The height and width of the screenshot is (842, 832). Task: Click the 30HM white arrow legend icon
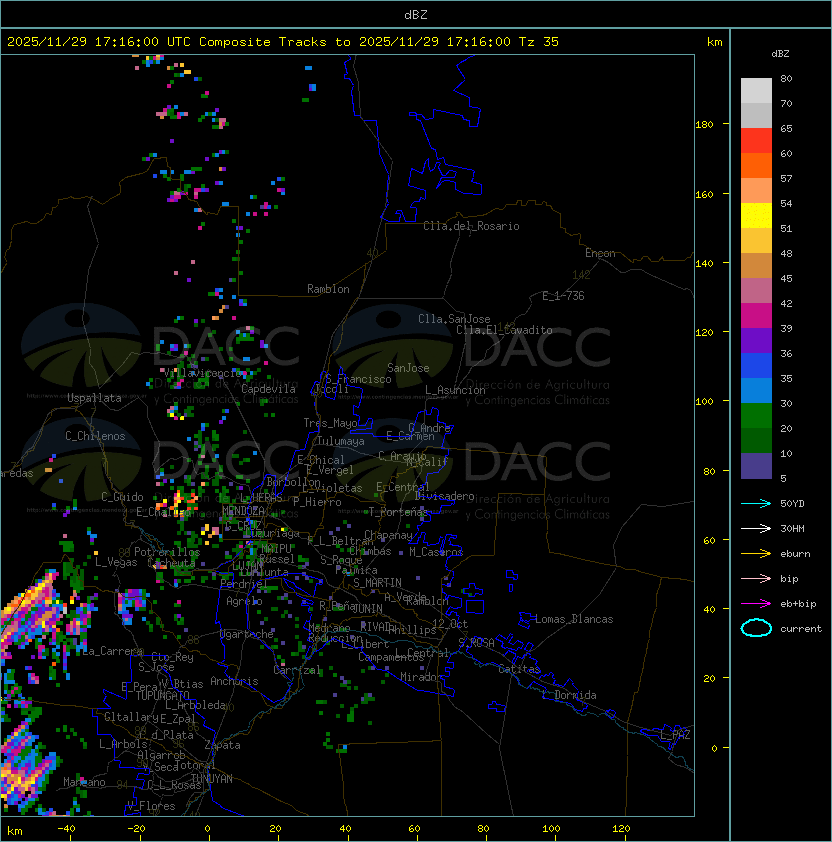[x=756, y=528]
